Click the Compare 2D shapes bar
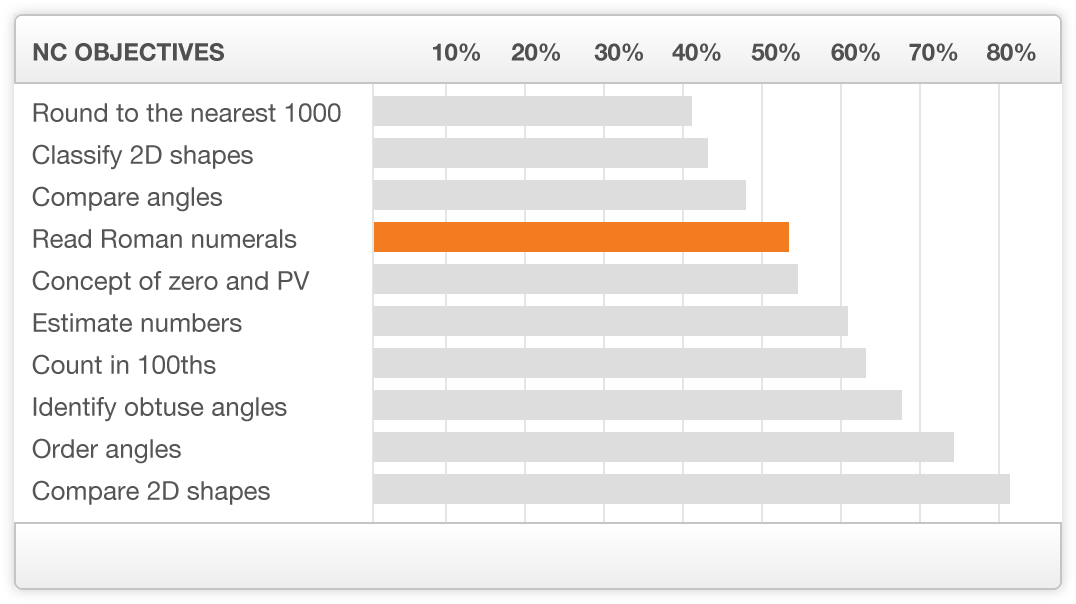The height and width of the screenshot is (604, 1076). 692,489
